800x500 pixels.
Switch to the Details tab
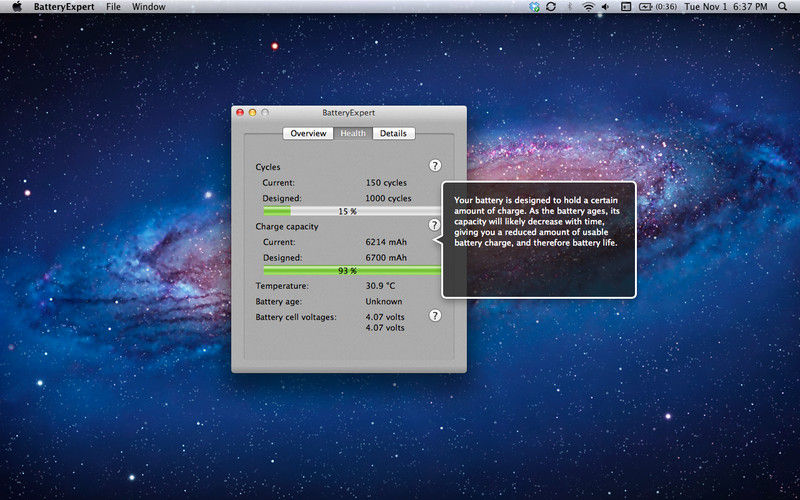tap(393, 133)
